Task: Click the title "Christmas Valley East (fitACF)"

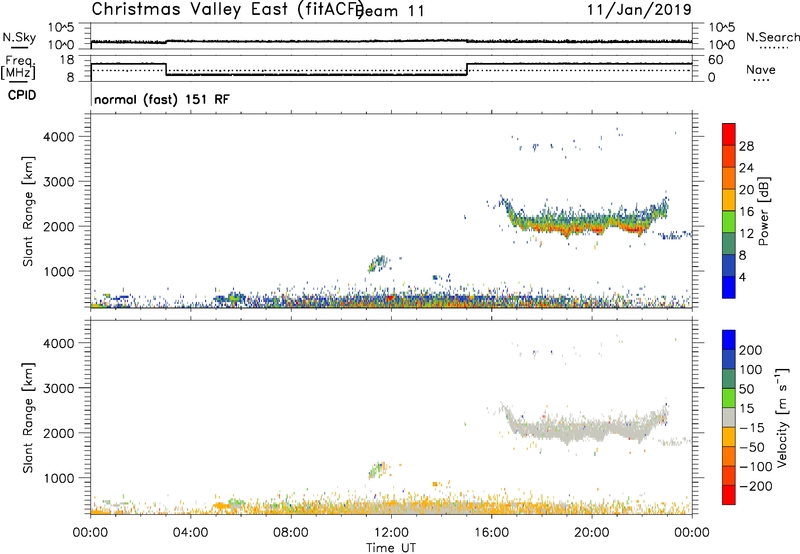Action: pyautogui.click(x=228, y=10)
